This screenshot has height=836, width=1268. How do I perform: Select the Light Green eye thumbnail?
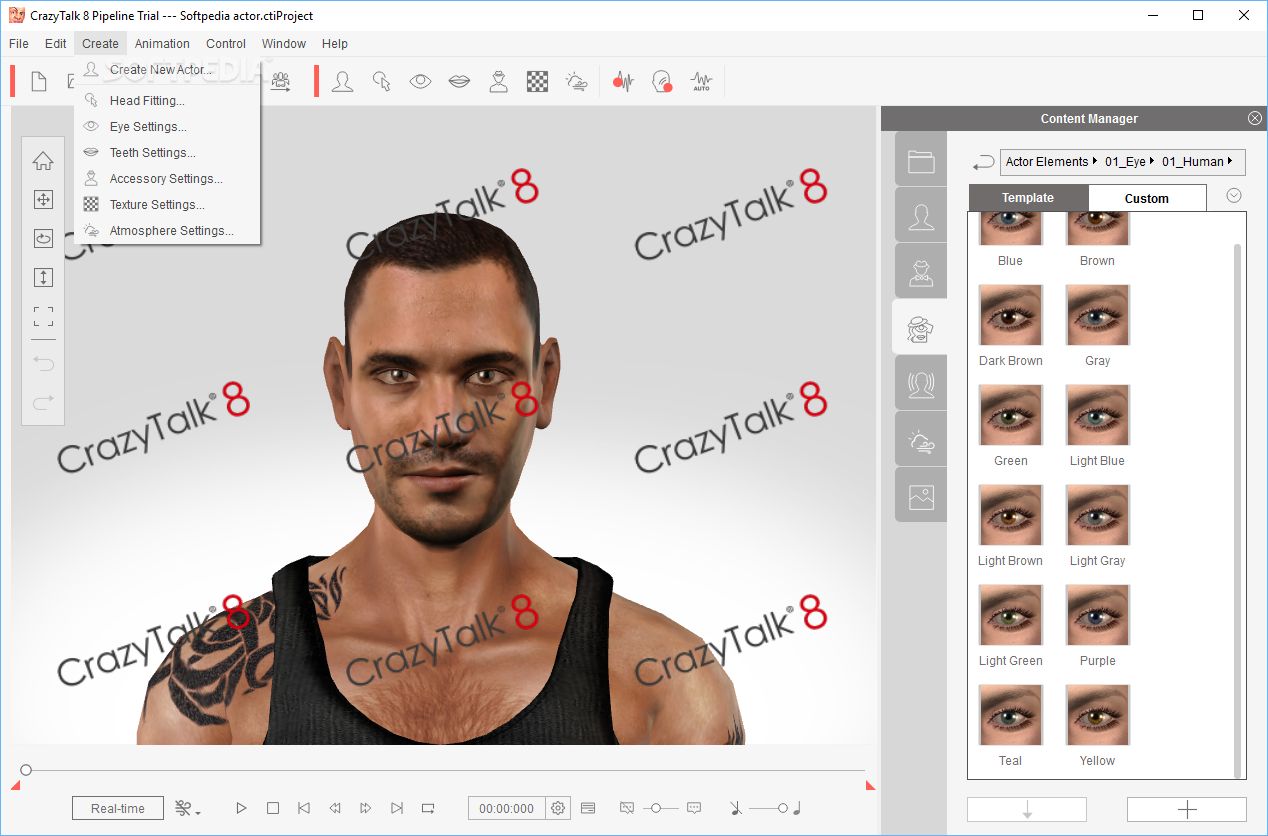pos(1010,616)
